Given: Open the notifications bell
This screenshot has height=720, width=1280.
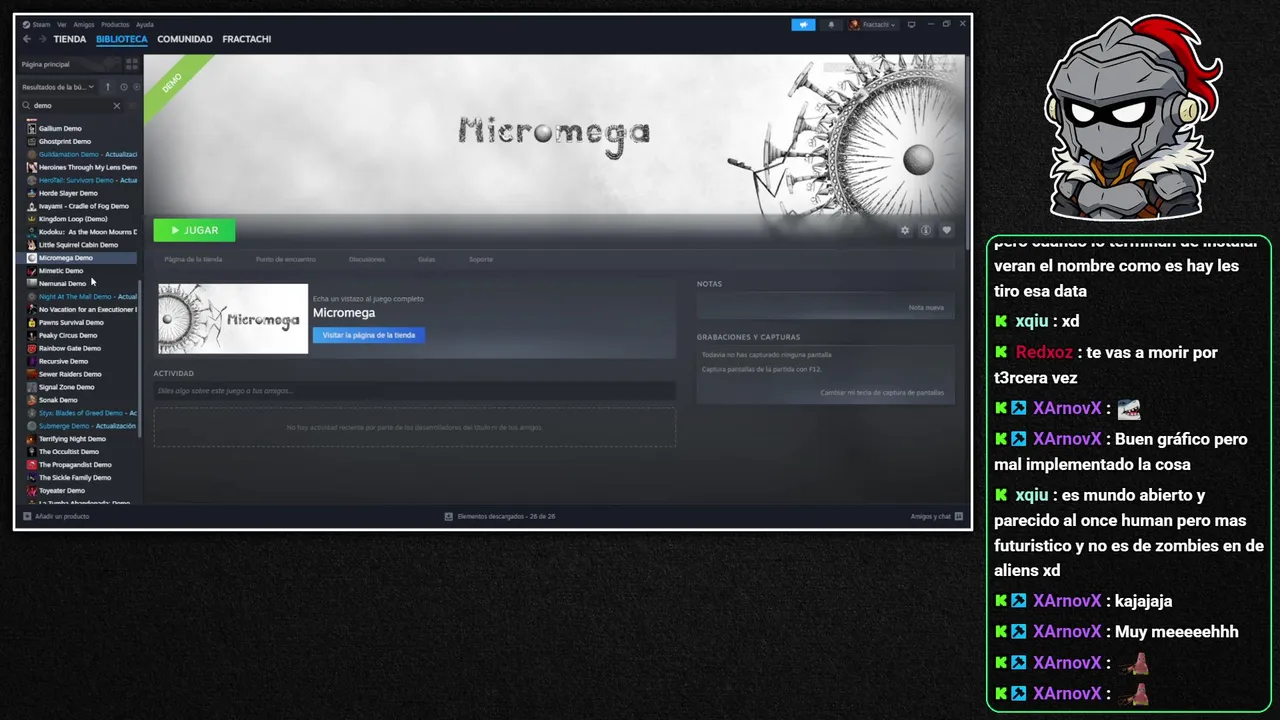Looking at the screenshot, I should [x=831, y=24].
